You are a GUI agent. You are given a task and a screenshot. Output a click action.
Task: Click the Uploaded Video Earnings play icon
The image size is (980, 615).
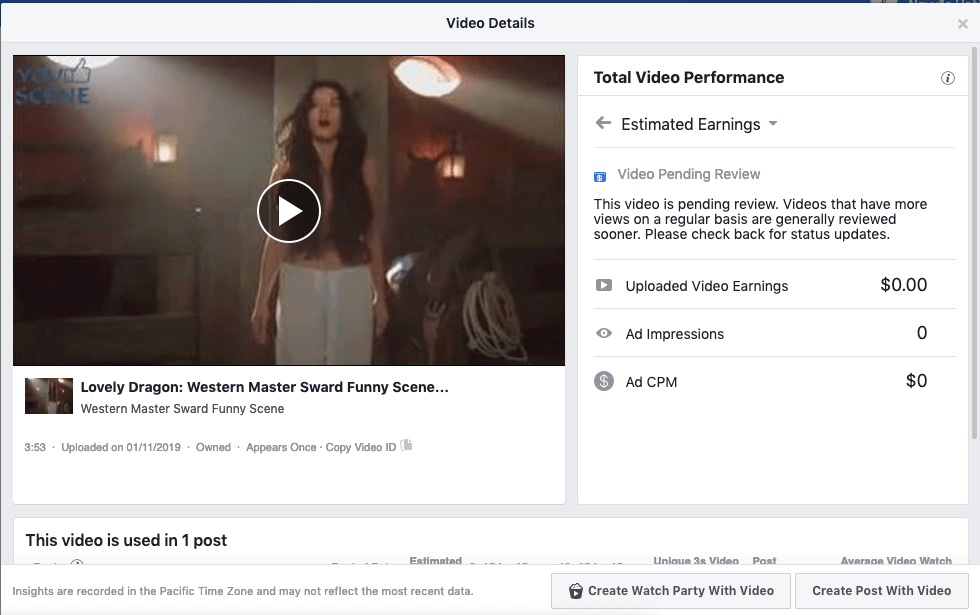[x=604, y=286]
